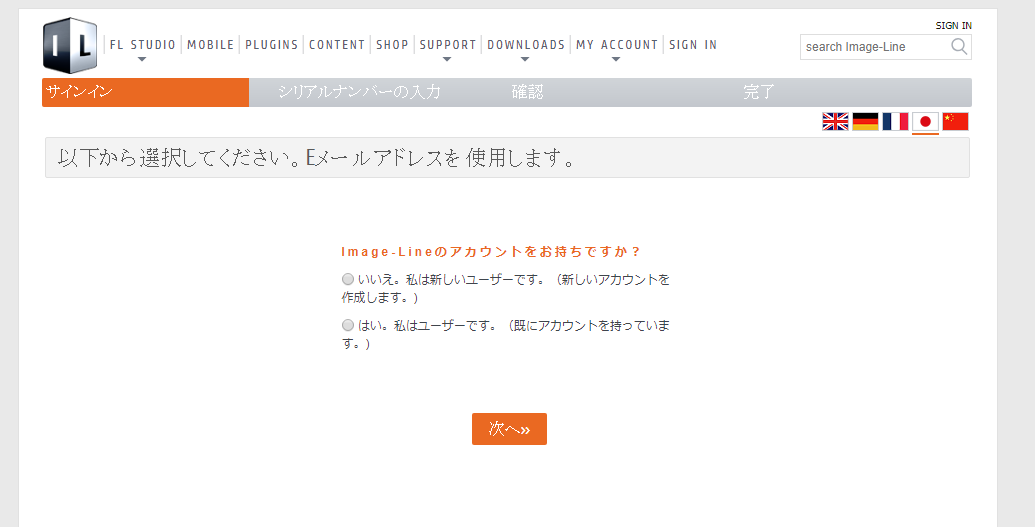The height and width of the screenshot is (527, 1035).
Task: Open the SUPPORT menu item
Action: (448, 45)
